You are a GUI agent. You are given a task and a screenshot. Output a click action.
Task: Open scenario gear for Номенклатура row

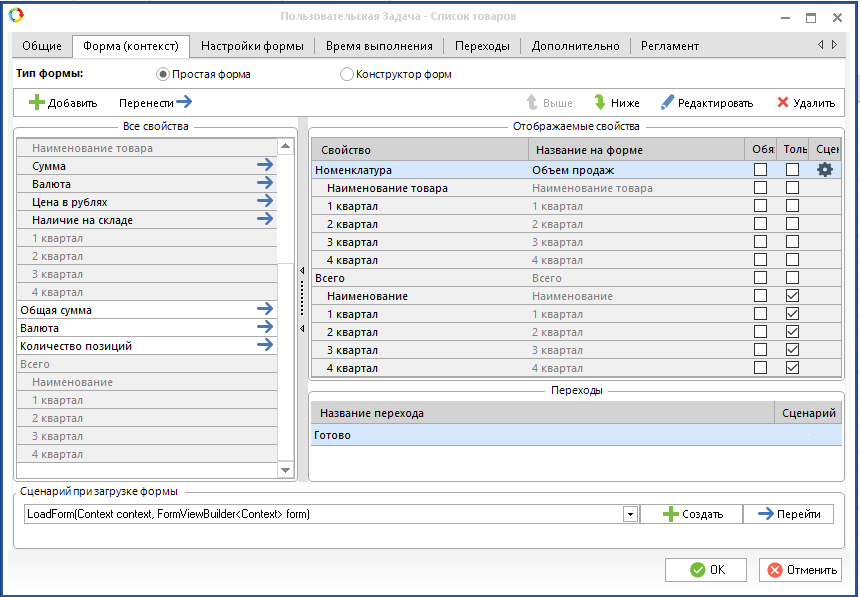[824, 170]
